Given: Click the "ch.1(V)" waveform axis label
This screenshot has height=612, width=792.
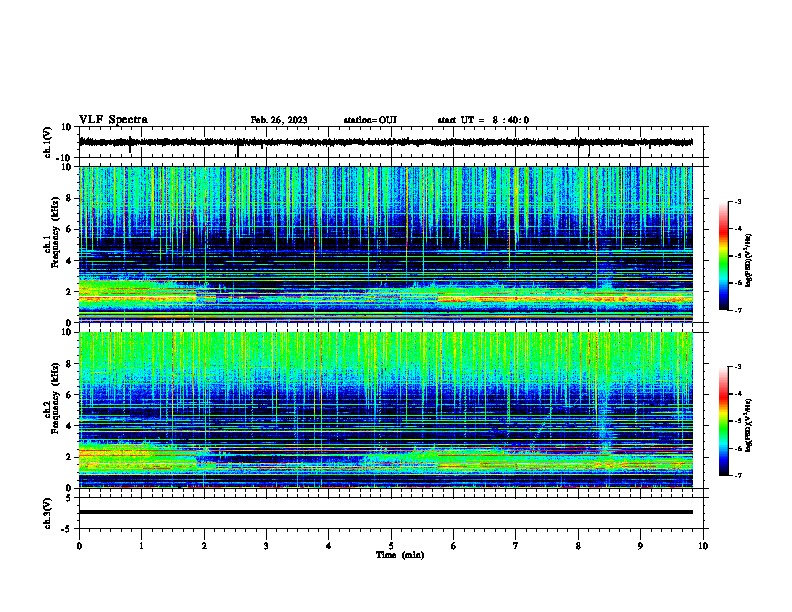Looking at the screenshot, I should pyautogui.click(x=48, y=142).
